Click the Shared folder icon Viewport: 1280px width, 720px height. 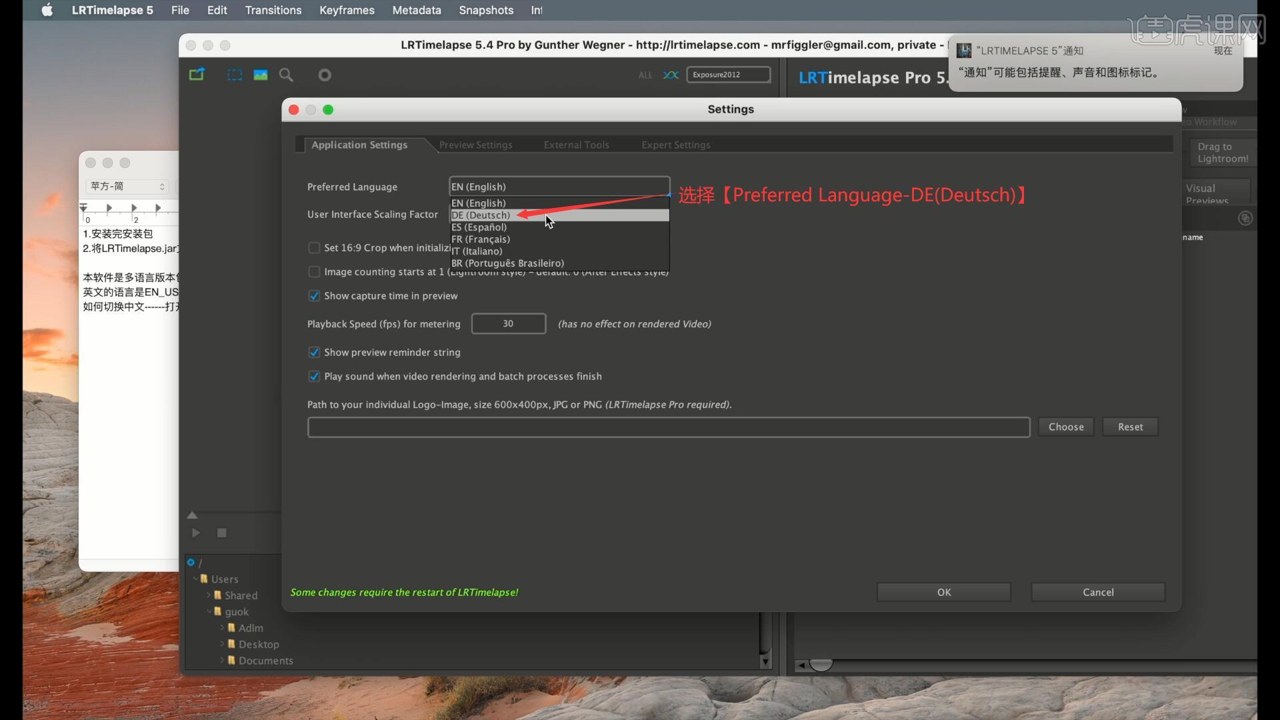[x=218, y=595]
